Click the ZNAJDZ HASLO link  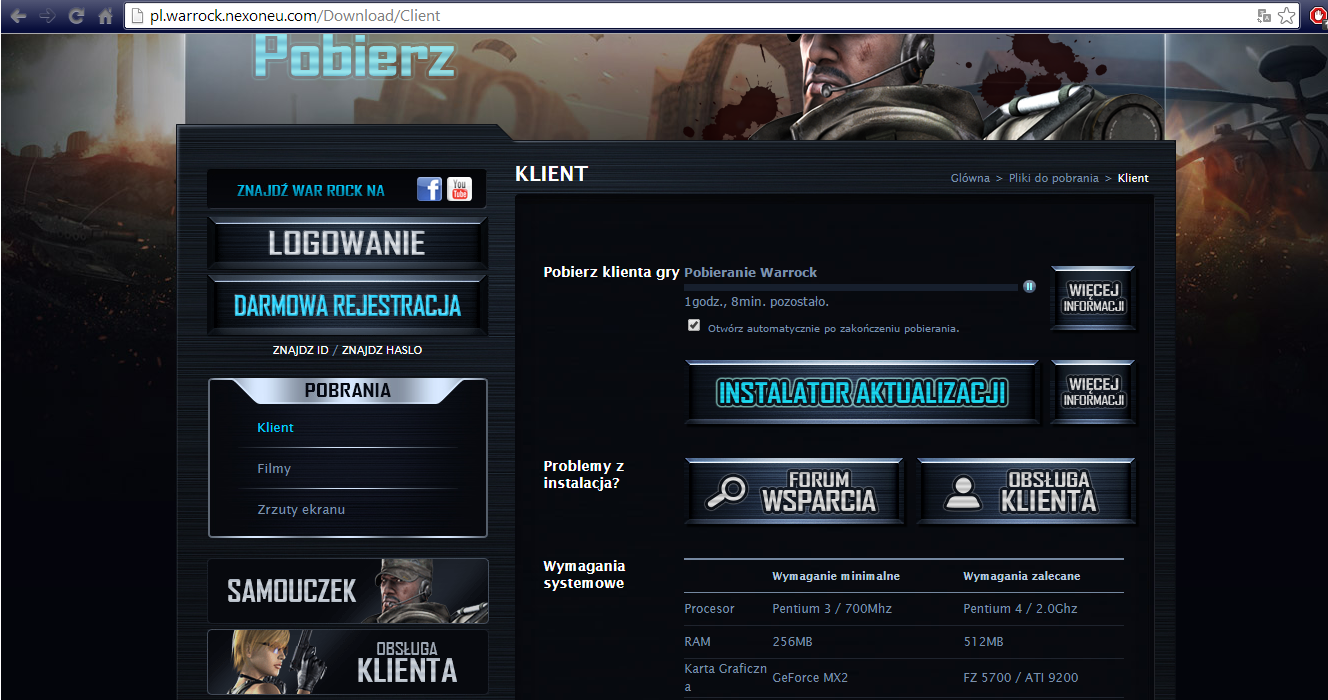pos(382,350)
